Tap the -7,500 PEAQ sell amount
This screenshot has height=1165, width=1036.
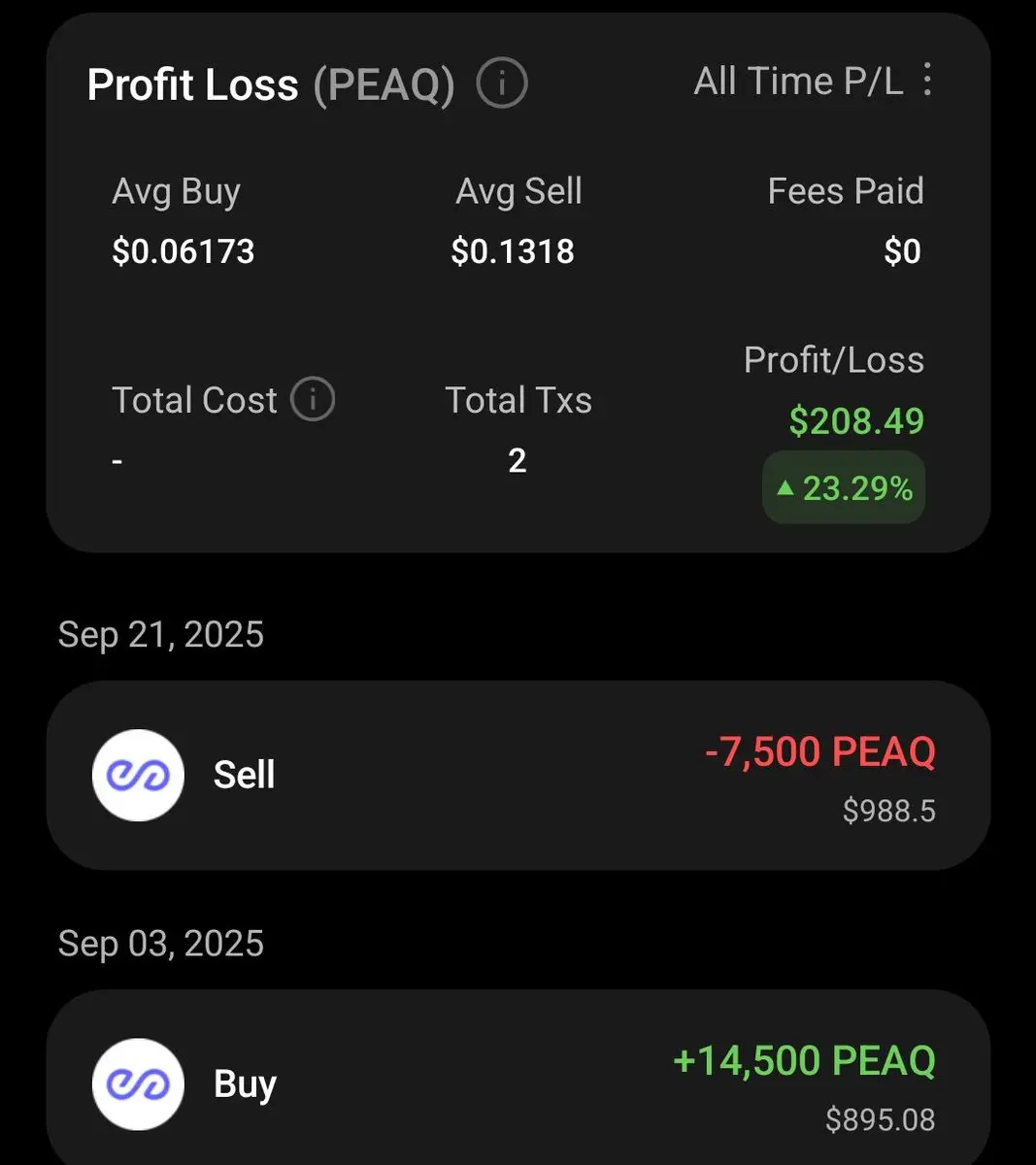819,752
